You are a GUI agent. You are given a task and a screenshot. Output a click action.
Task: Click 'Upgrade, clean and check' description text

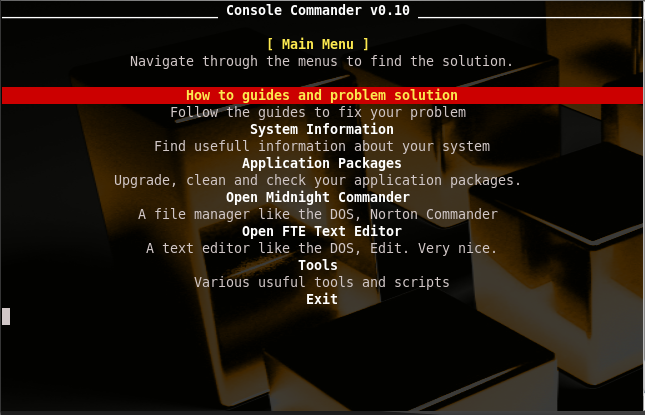pyautogui.click(x=318, y=180)
